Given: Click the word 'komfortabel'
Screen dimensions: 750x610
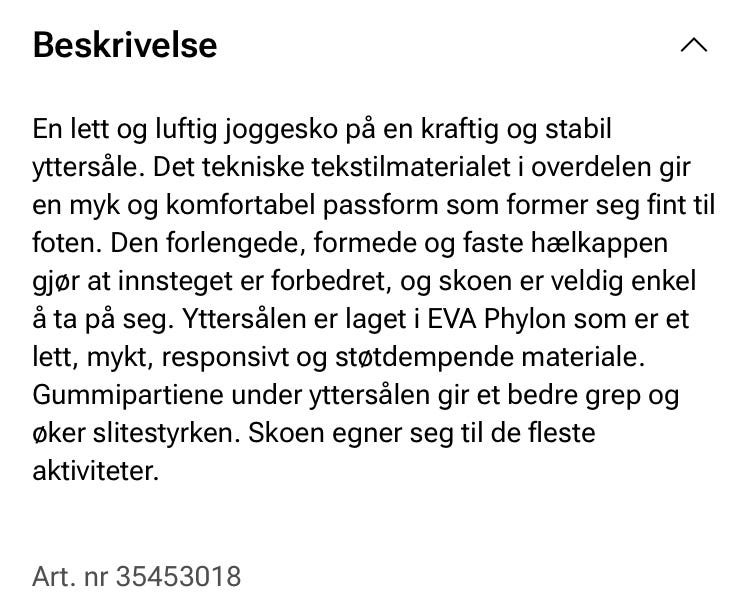Looking at the screenshot, I should (241, 206).
